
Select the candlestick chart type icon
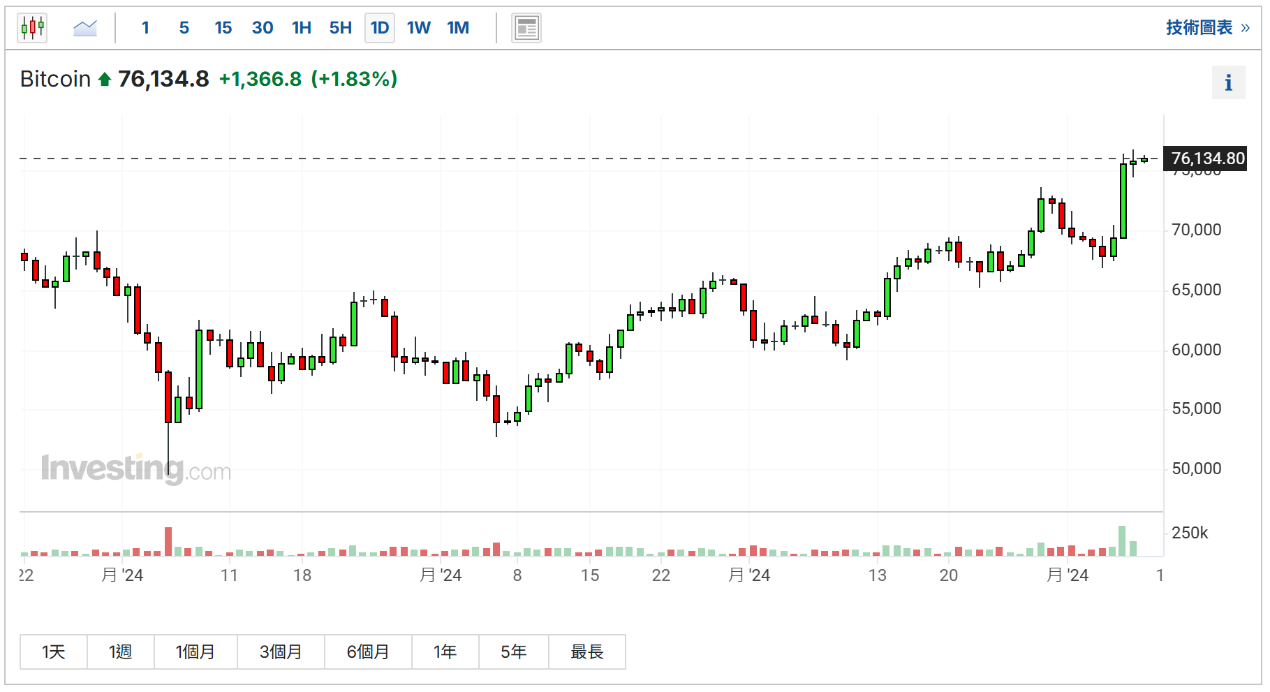33,28
